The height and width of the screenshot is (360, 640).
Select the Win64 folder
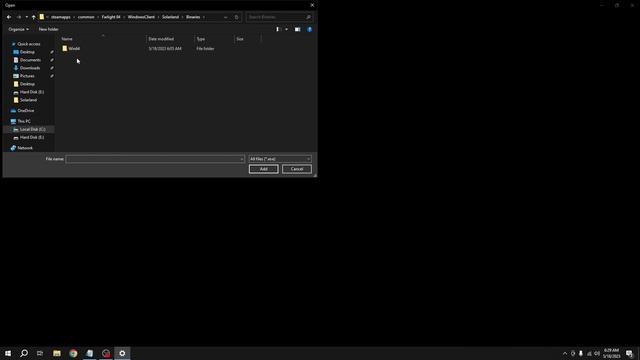click(x=74, y=49)
